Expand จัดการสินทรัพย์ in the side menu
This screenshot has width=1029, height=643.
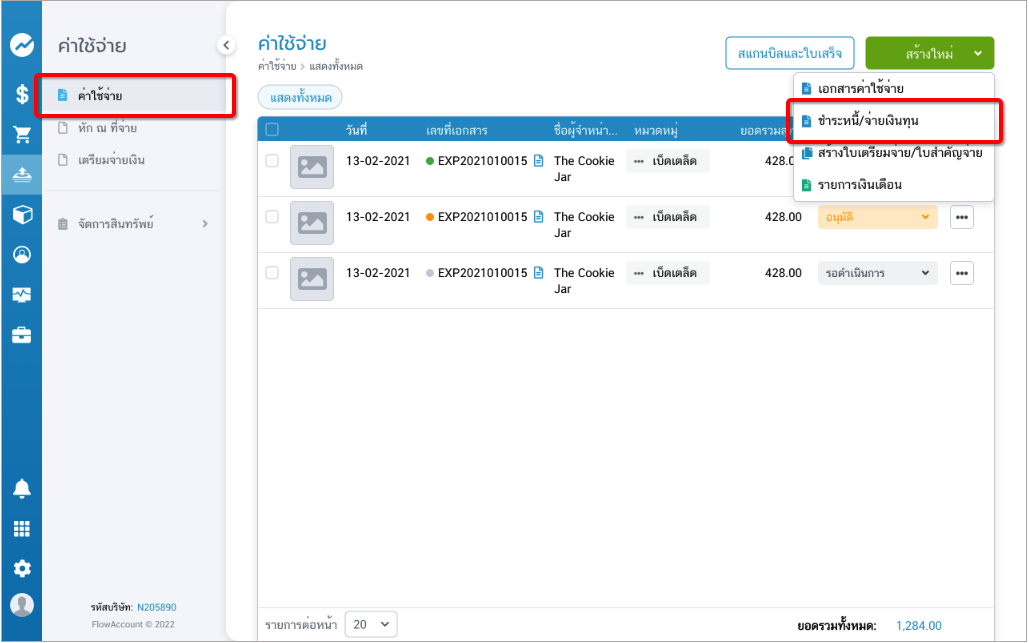(x=134, y=224)
